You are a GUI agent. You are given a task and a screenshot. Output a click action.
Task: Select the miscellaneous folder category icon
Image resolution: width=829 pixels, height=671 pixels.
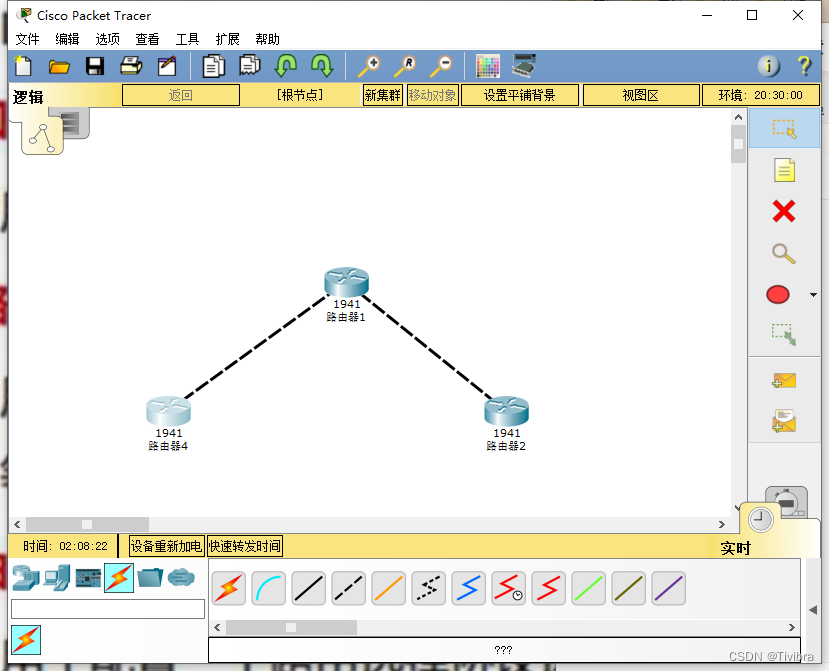point(150,577)
